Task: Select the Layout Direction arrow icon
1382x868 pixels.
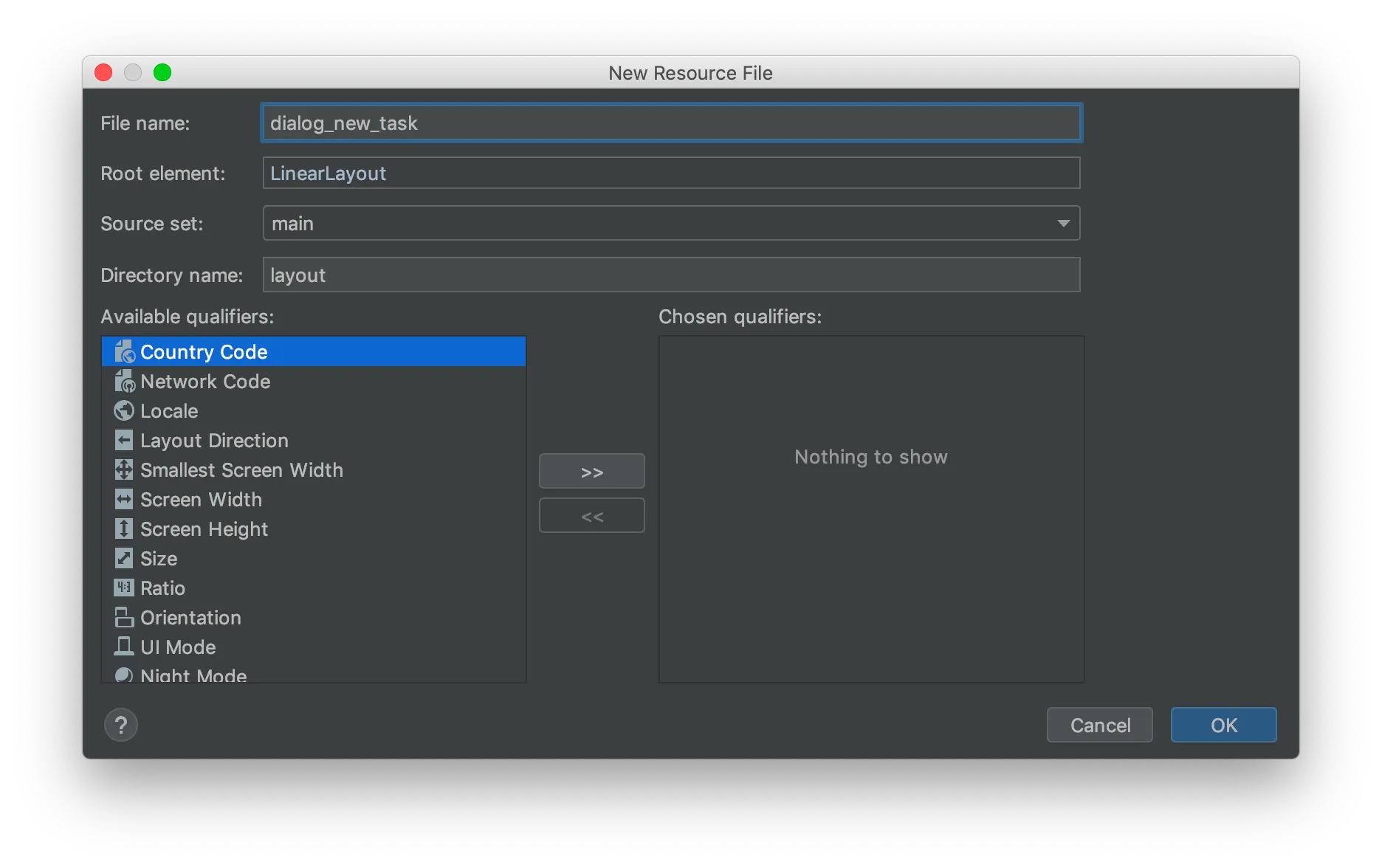Action: 124,441
